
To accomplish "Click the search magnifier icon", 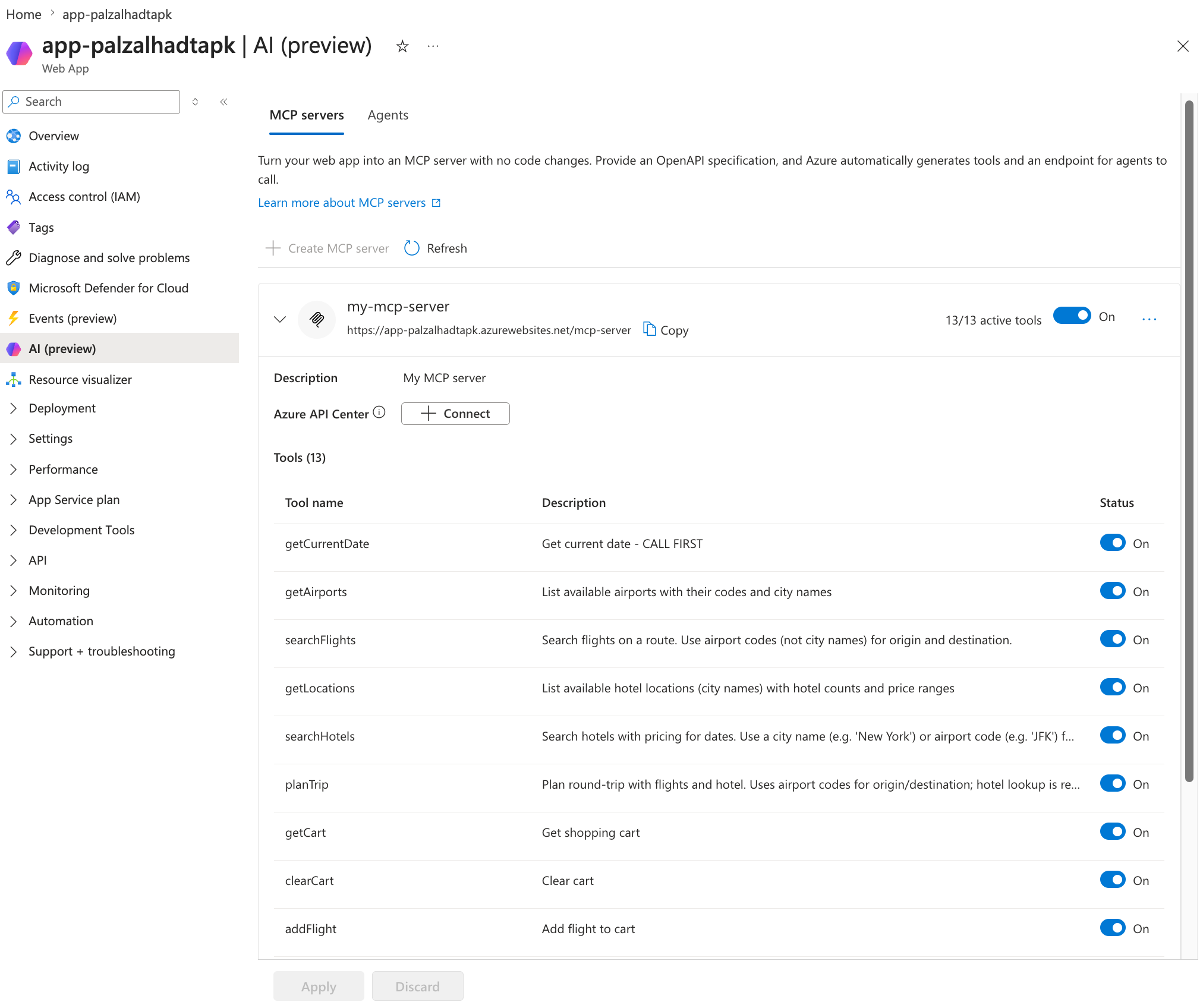I will coord(14,102).
